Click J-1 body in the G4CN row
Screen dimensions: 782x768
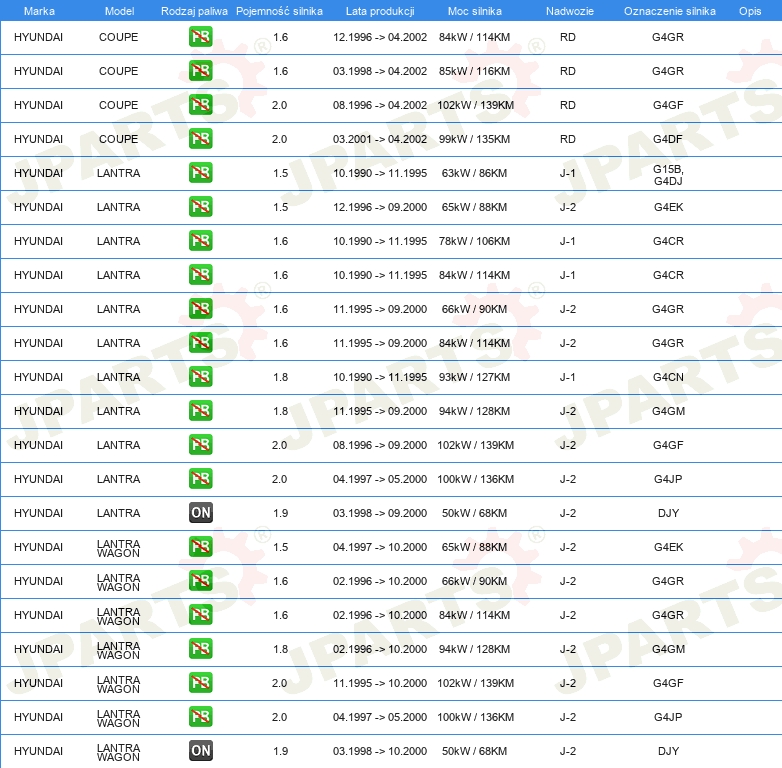coord(568,377)
